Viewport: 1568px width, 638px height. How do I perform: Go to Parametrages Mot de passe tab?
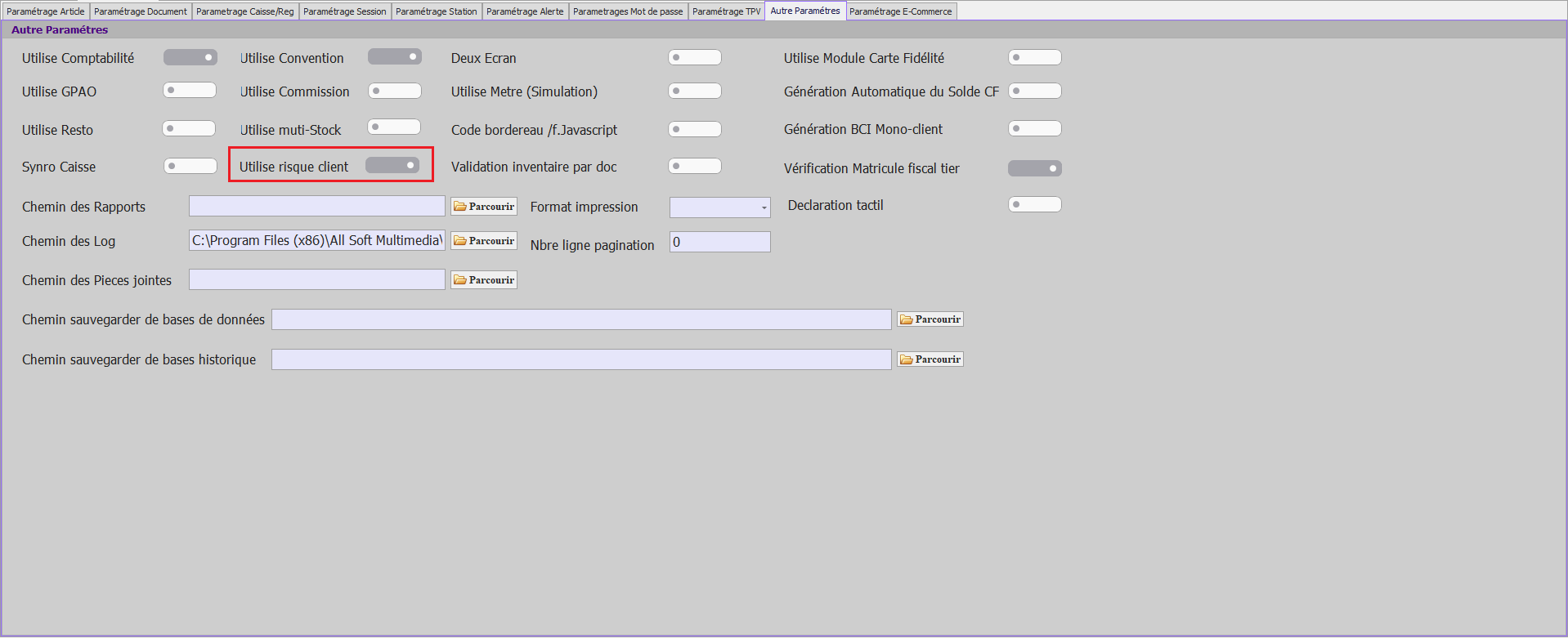coord(628,11)
